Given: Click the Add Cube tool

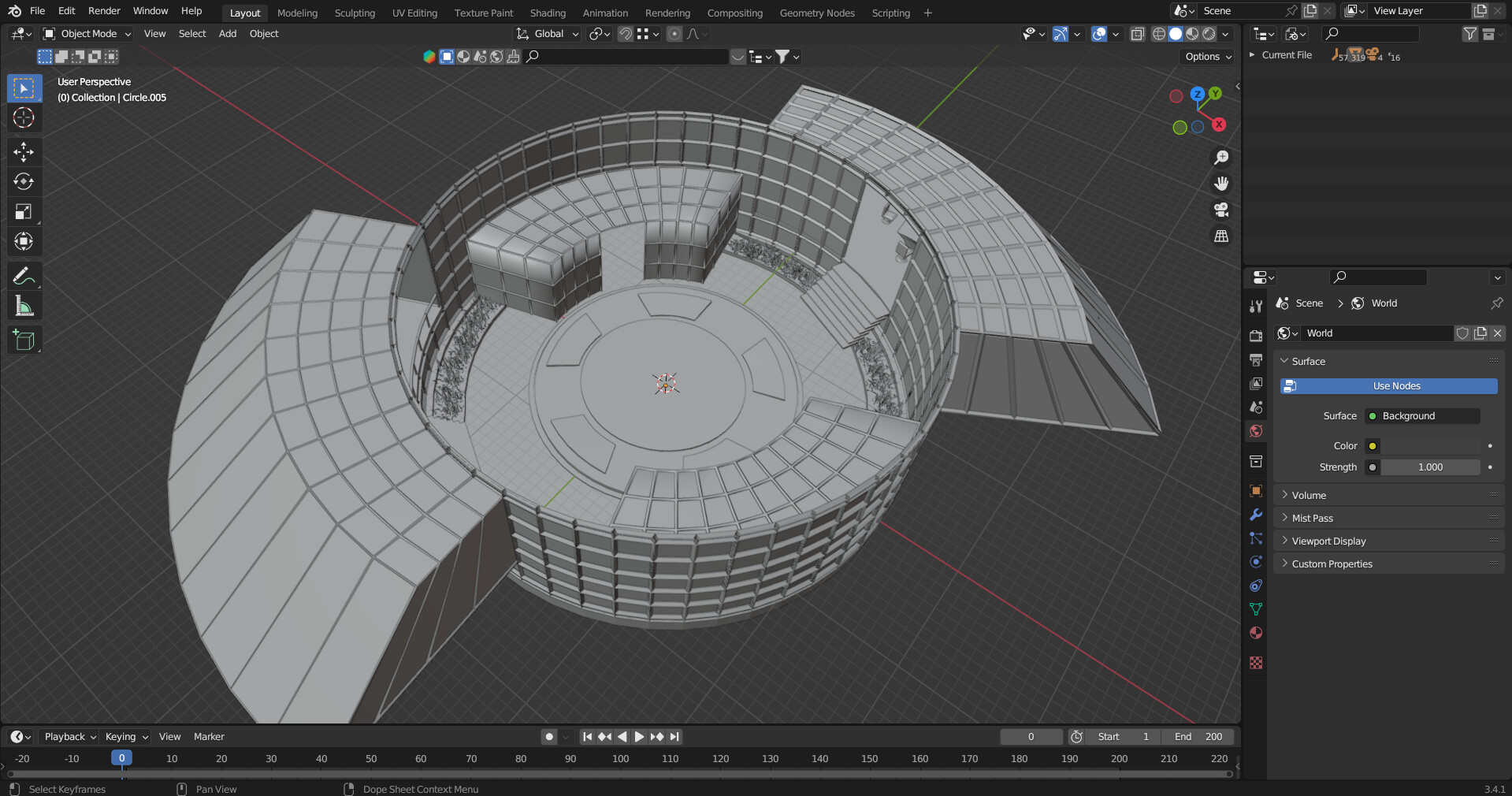Looking at the screenshot, I should 24,340.
